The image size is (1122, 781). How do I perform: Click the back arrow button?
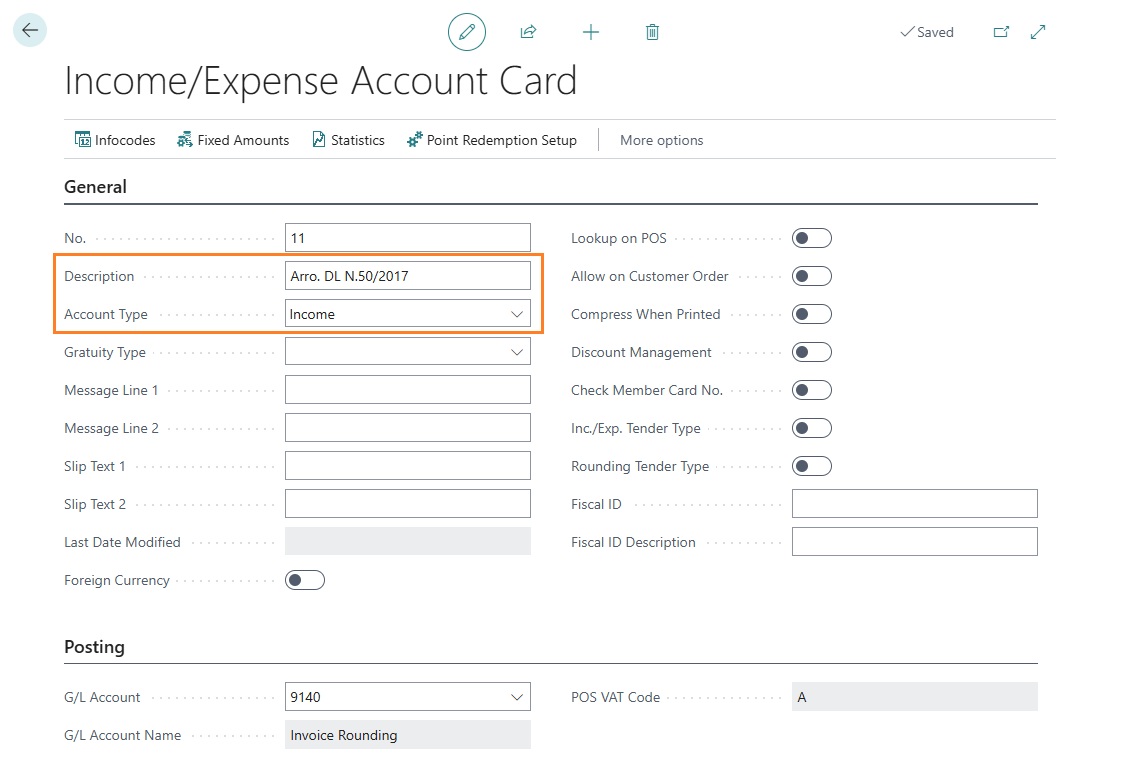click(30, 31)
